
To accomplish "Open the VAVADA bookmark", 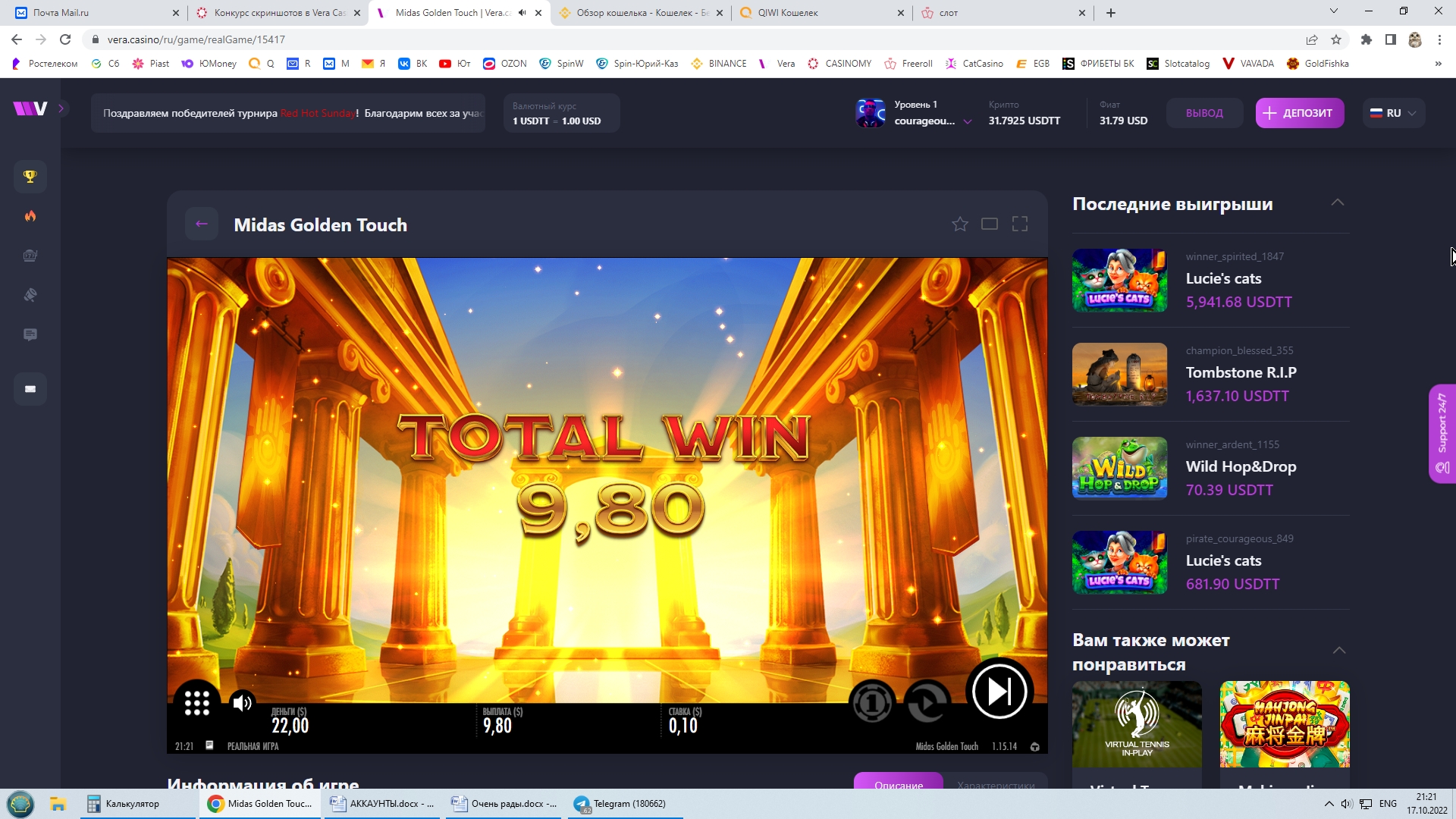I will [x=1248, y=64].
